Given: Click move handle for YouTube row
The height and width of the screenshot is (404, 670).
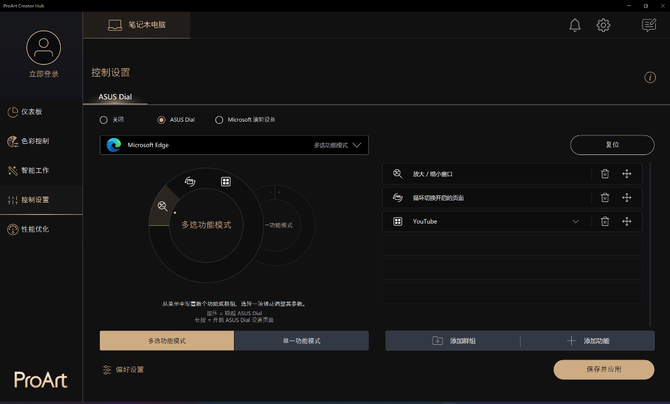Looking at the screenshot, I should (x=626, y=221).
